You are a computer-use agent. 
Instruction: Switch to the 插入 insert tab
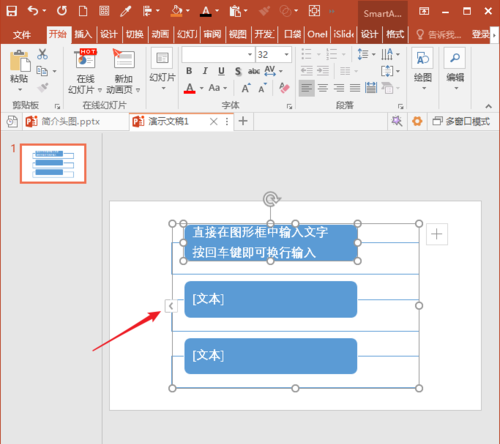83,34
